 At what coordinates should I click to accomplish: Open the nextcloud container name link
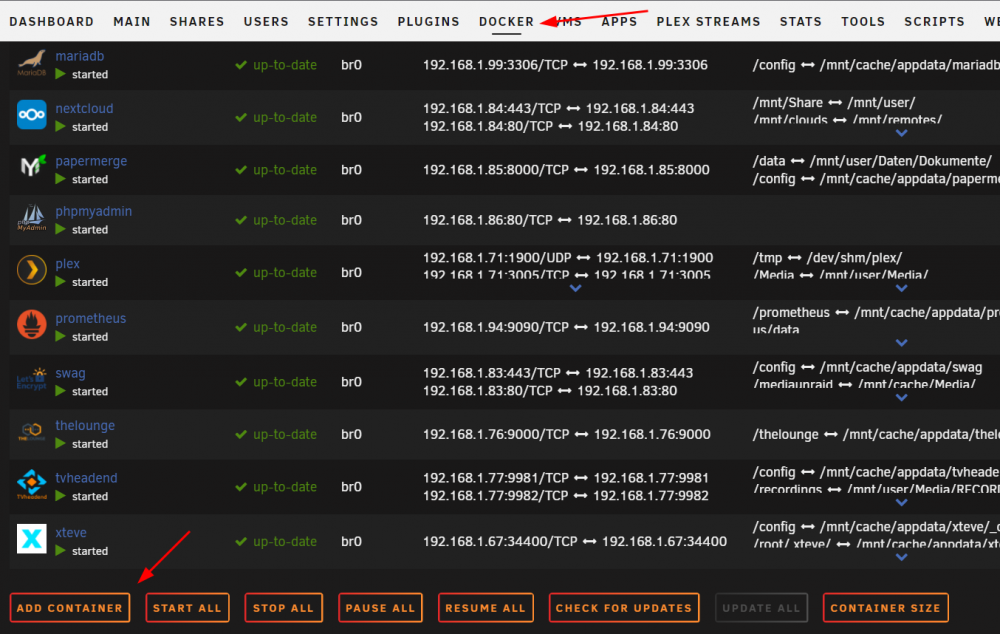84,108
